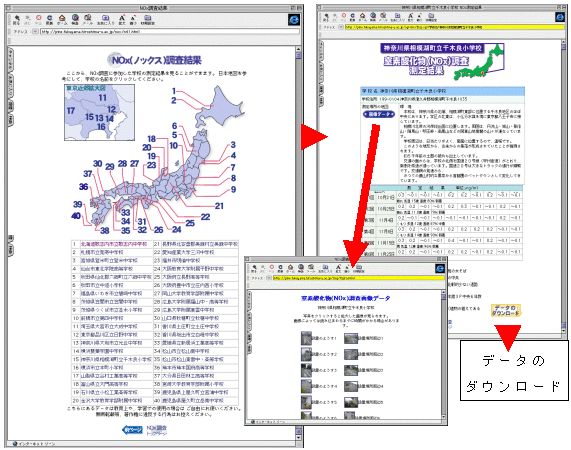Viewport: 571px width, 450px height.
Task: Open NOx調査トップページ link at page bottom
Action: click(x=157, y=430)
